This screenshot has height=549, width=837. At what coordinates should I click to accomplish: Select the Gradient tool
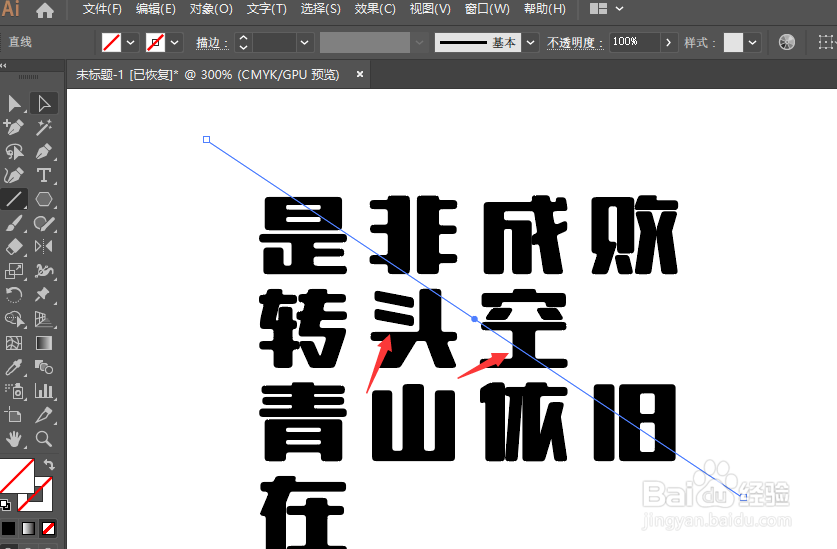point(44,343)
